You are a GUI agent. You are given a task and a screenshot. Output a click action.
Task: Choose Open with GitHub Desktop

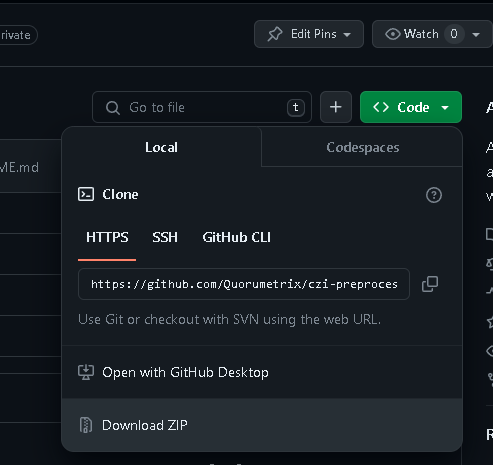point(262,372)
